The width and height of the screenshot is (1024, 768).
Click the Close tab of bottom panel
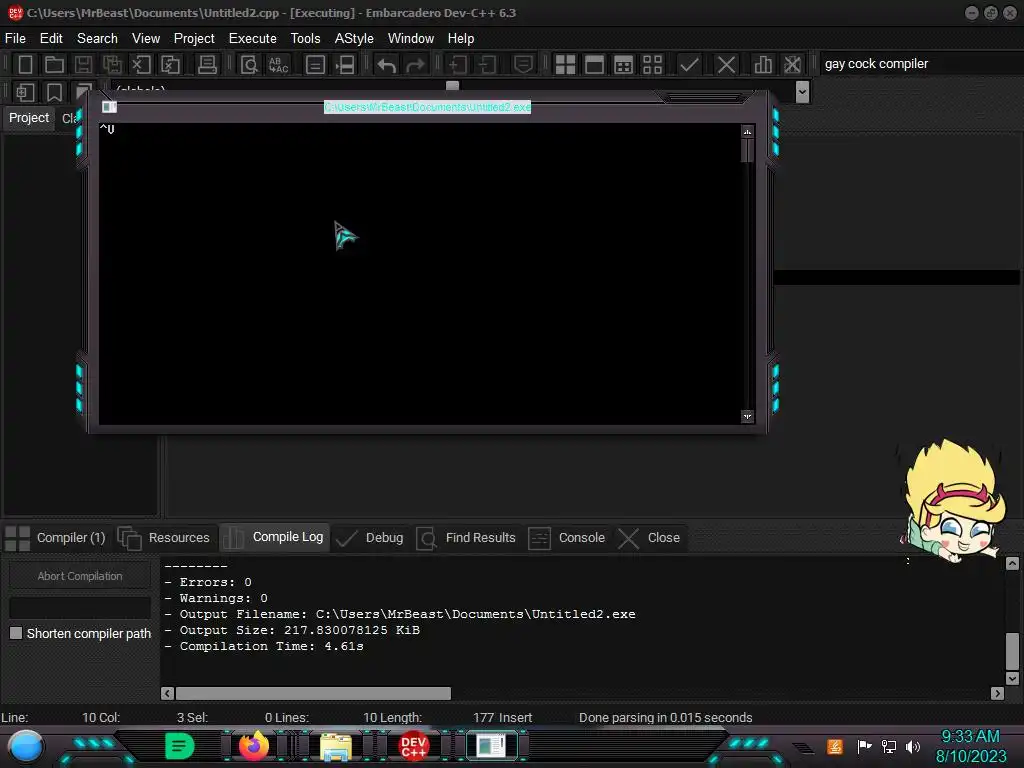tap(650, 537)
